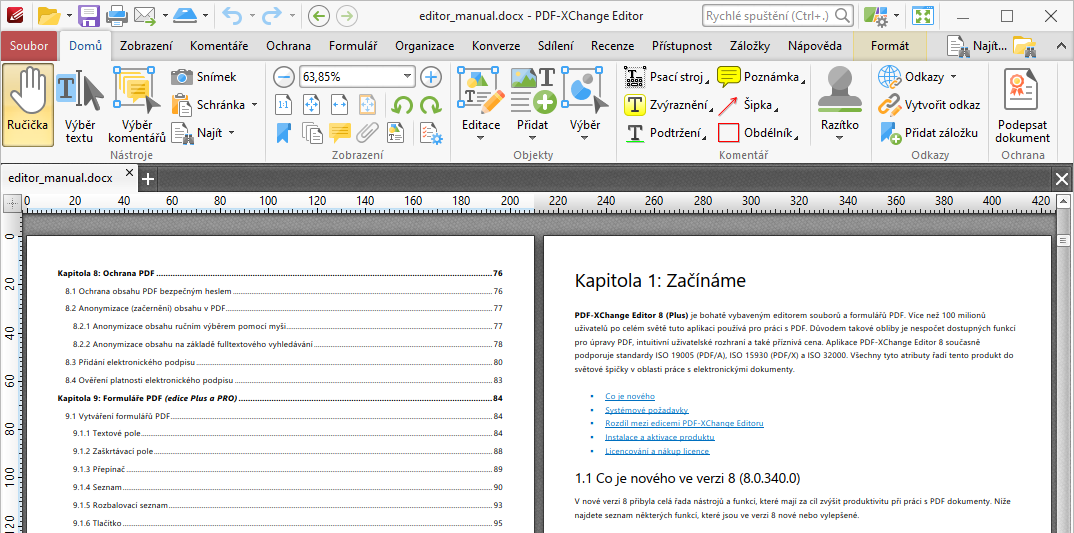The height and width of the screenshot is (533, 1074).
Task: Choose the Psací stroj typewriter tool
Action: click(x=667, y=77)
